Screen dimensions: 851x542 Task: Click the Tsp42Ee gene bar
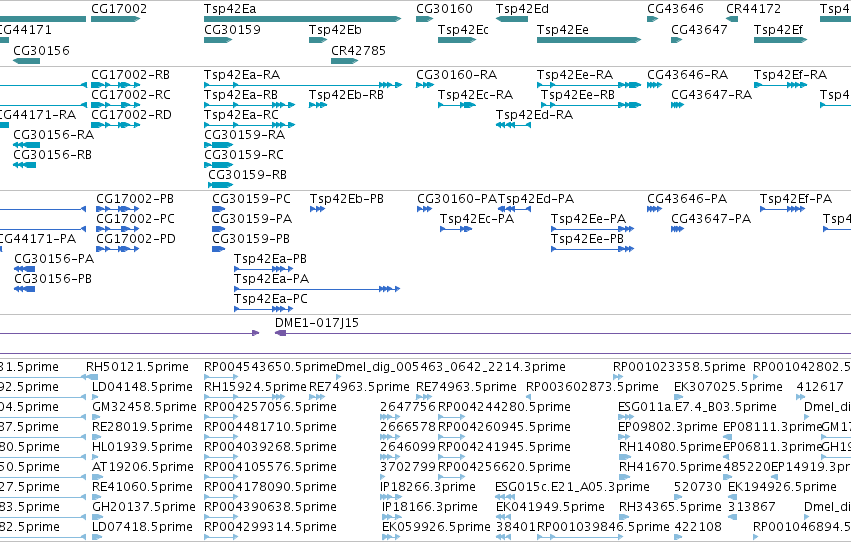[589, 40]
